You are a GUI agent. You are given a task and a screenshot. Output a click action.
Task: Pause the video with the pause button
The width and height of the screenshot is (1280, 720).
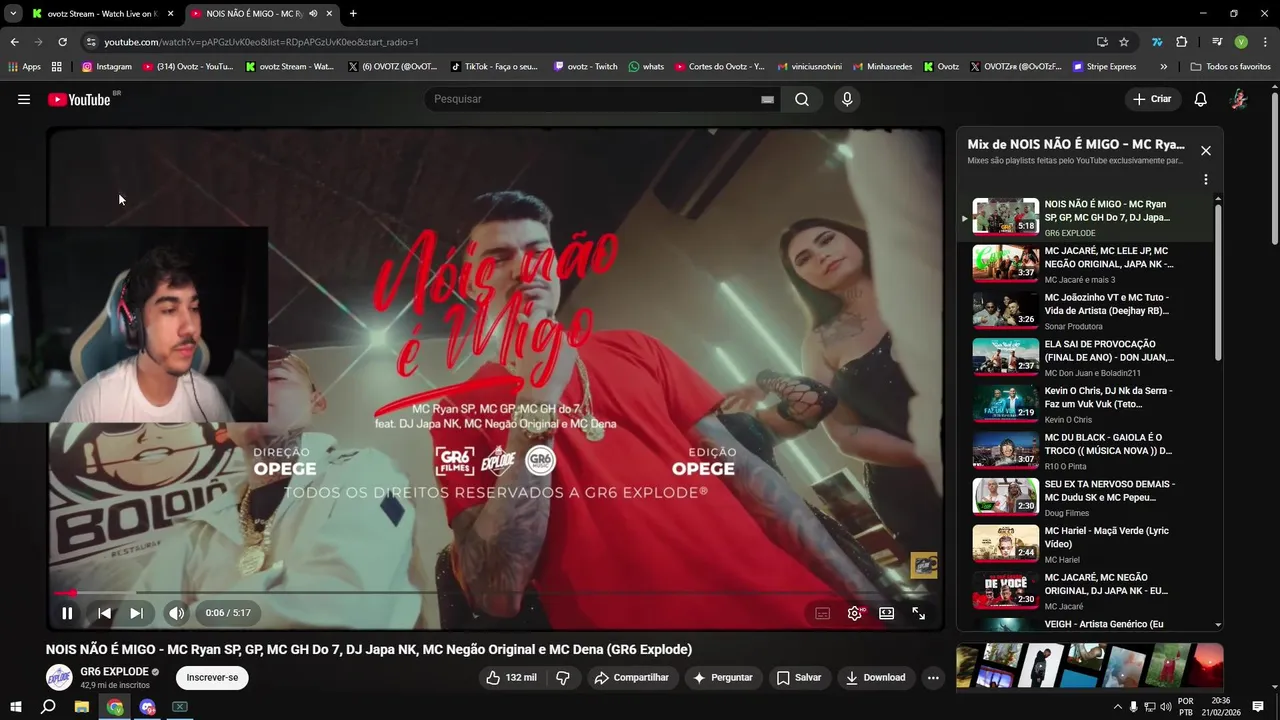(67, 613)
